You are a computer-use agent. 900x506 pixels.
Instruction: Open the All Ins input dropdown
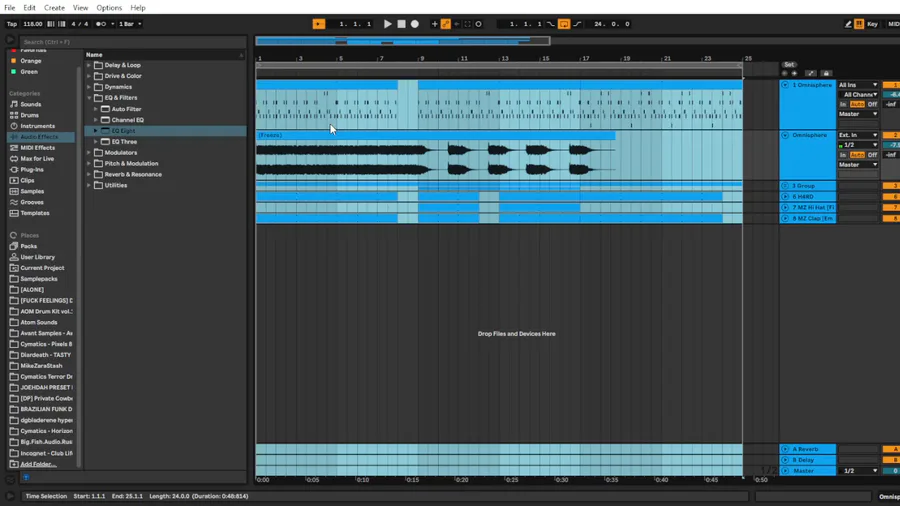coord(858,85)
